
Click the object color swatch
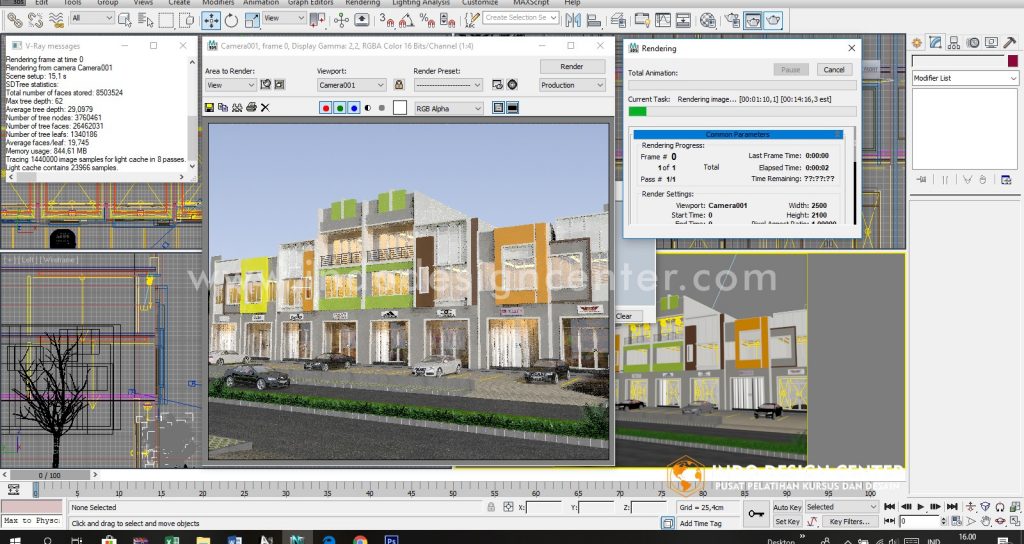[1013, 61]
